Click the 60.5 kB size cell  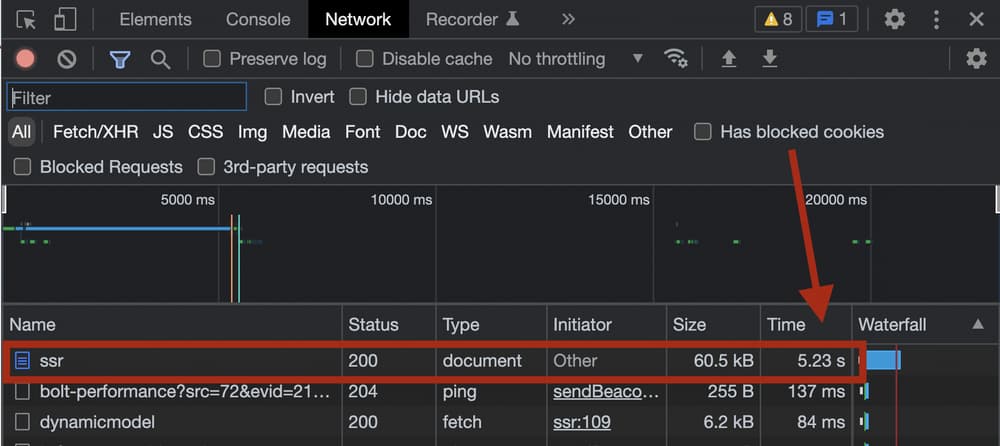point(723,361)
